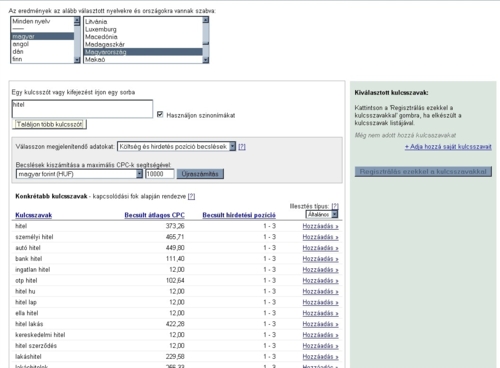Viewport: 500px width, 368px height.
Task: Click the CPC value 373,26
Action: click(x=175, y=226)
